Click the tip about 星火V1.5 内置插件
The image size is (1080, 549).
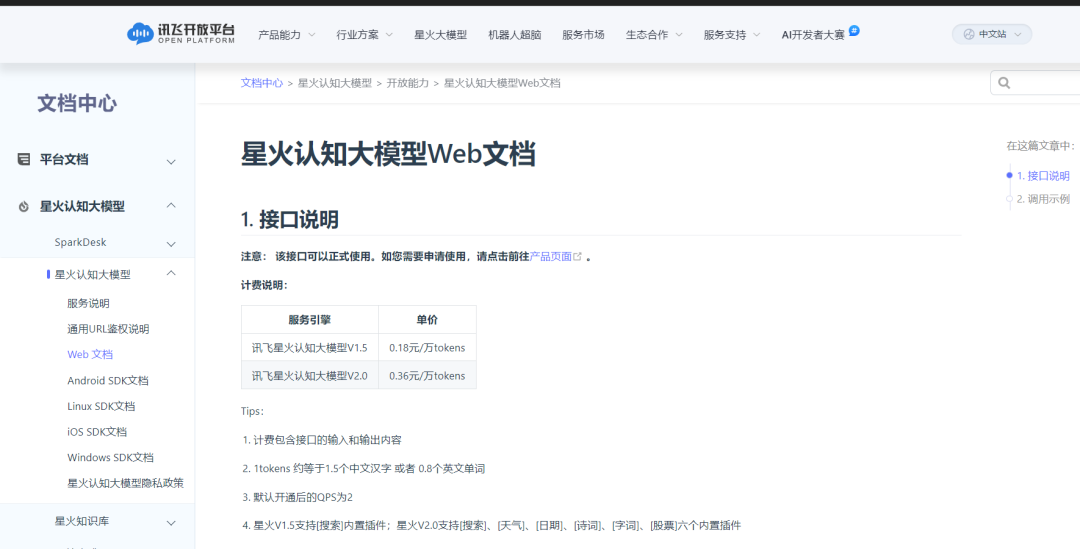(496, 525)
